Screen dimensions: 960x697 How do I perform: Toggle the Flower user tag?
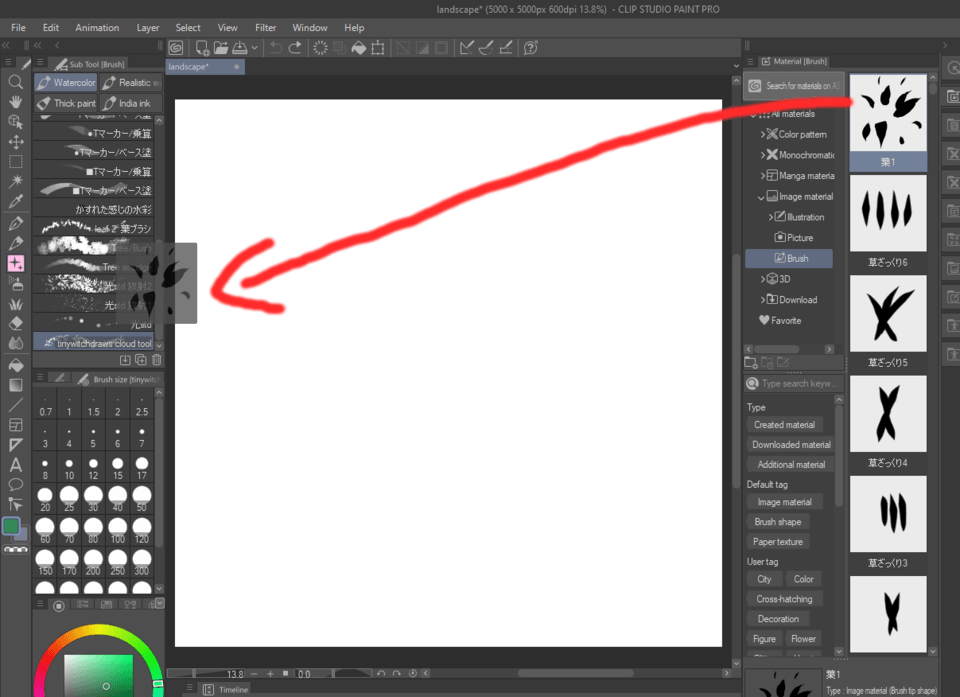coord(803,639)
